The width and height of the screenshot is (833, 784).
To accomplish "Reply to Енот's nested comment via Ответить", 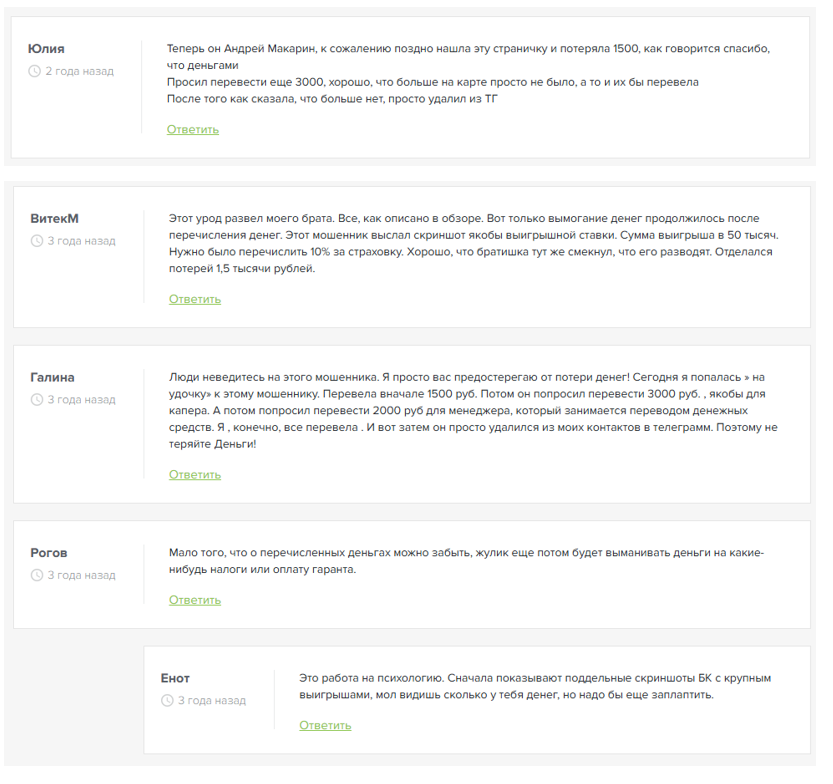I will pyautogui.click(x=325, y=726).
